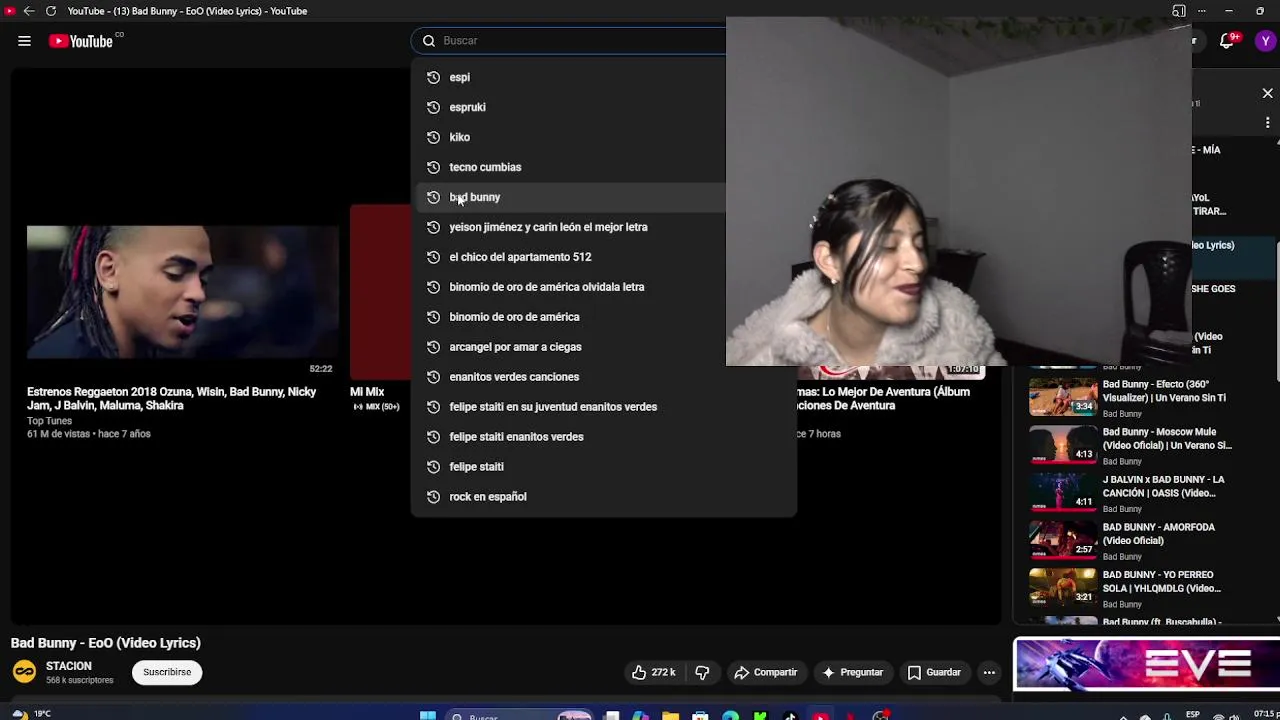Choose 'felipe staiti' suggestion

pyautogui.click(x=603, y=467)
